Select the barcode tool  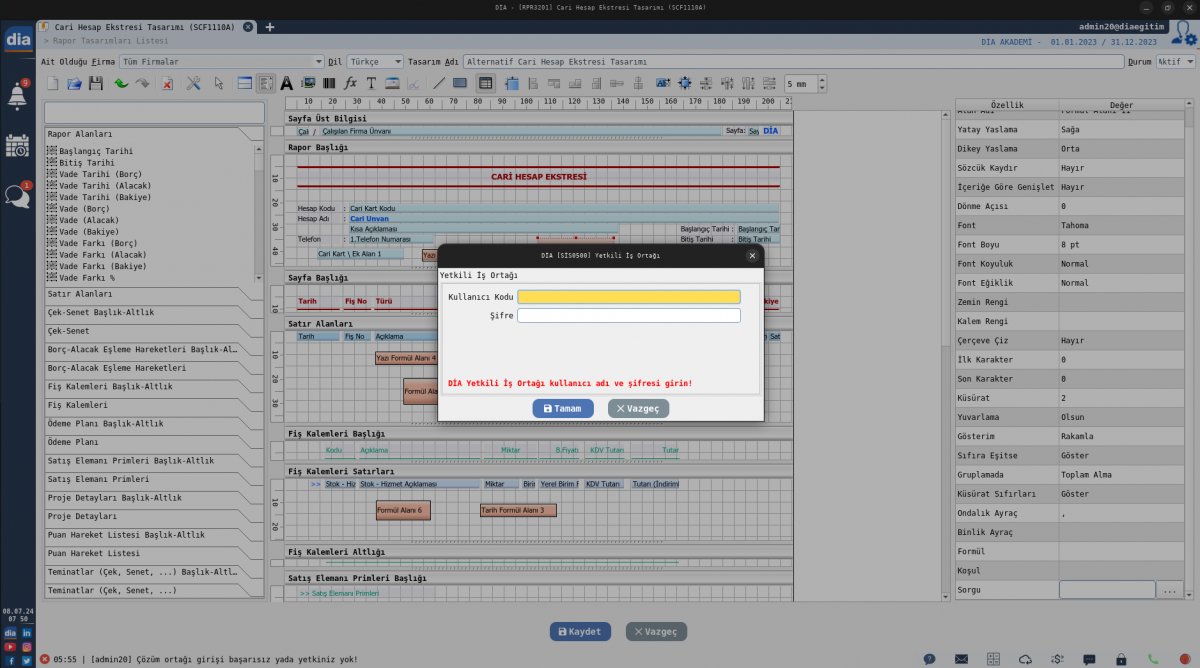pyautogui.click(x=329, y=83)
